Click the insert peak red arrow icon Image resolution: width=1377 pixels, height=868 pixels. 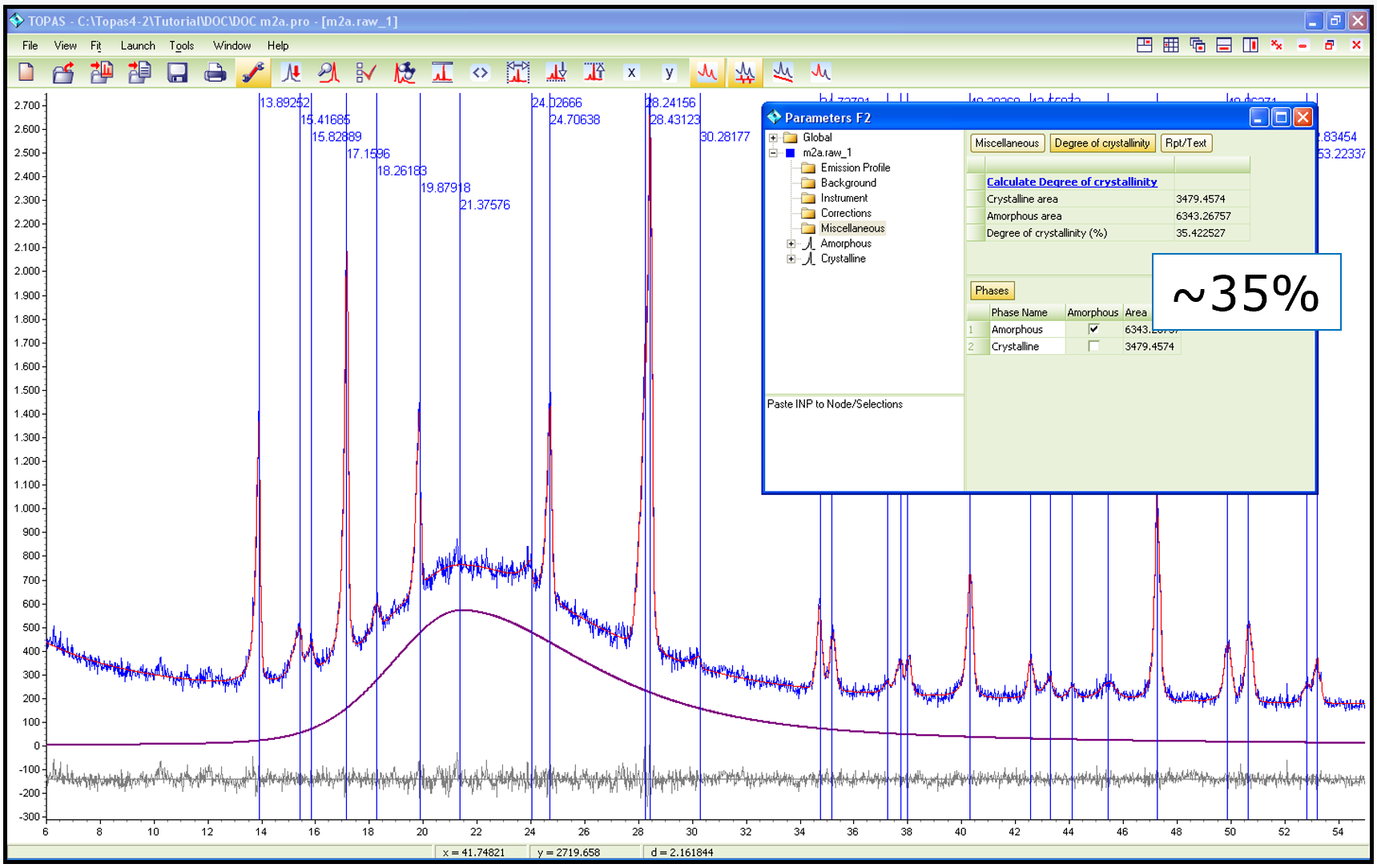[292, 73]
